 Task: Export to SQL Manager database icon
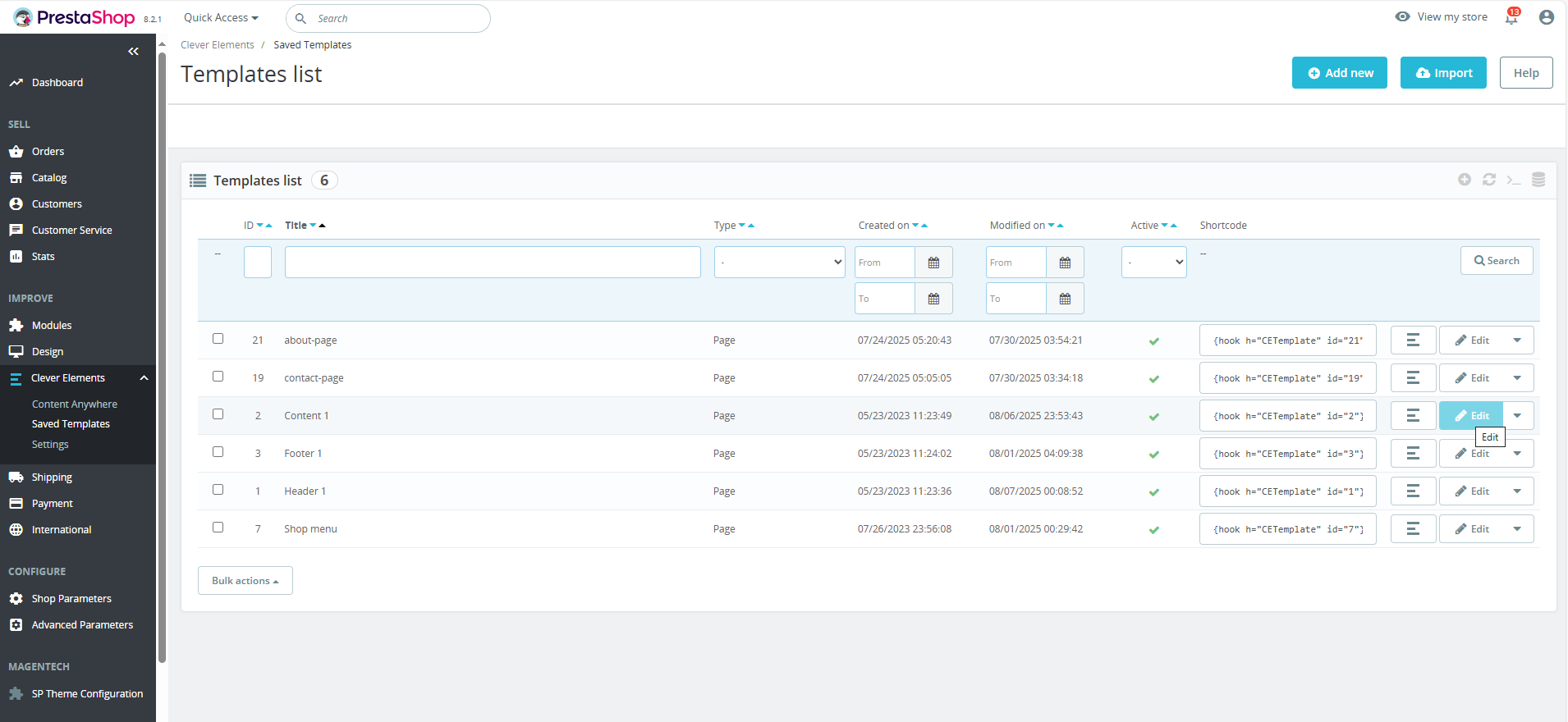[x=1538, y=180]
